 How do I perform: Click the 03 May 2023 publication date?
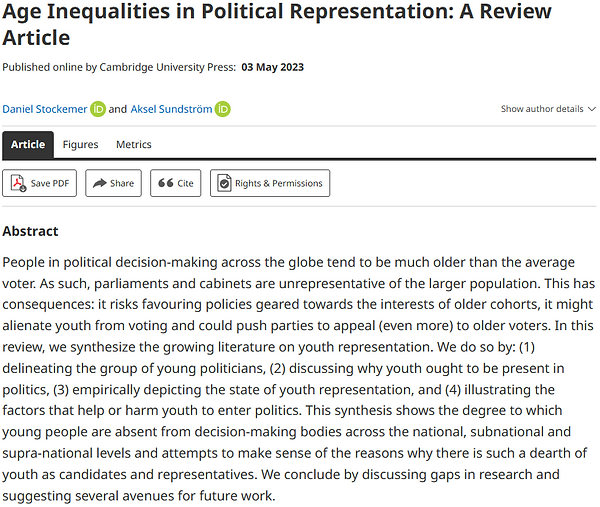[x=272, y=67]
